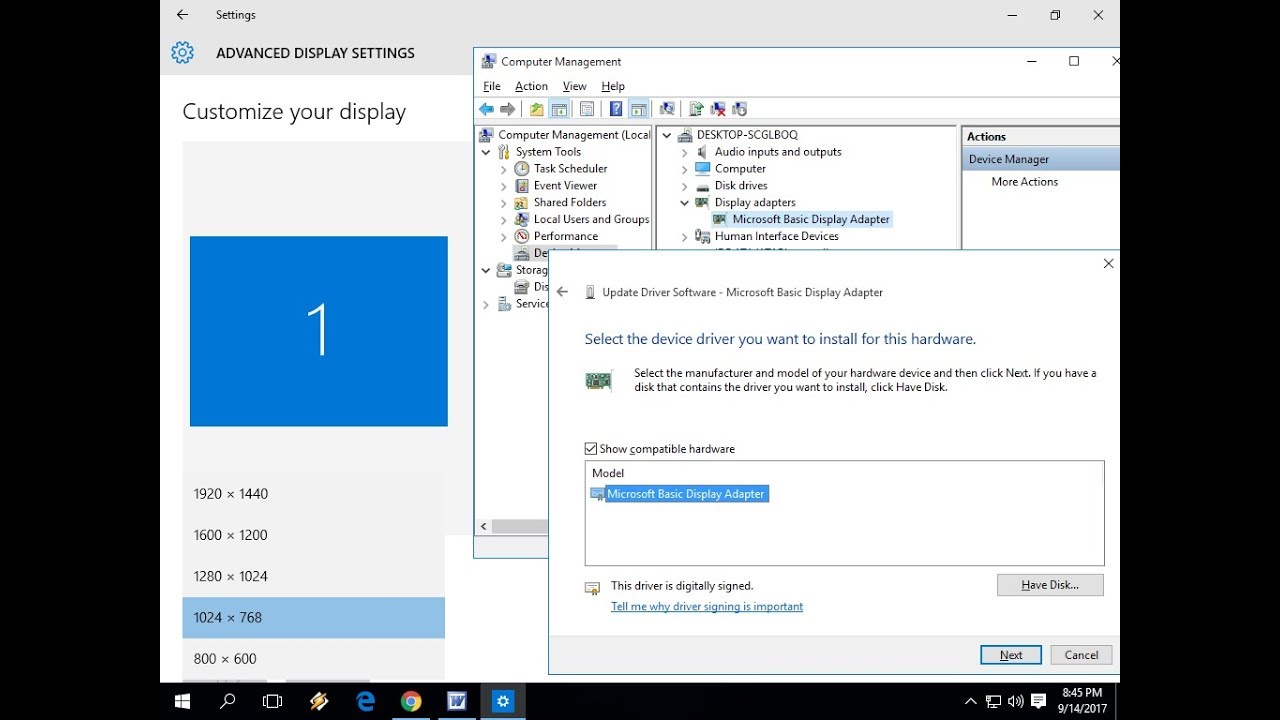
Task: Choose the 800 × 600 resolution option
Action: pyautogui.click(x=313, y=659)
